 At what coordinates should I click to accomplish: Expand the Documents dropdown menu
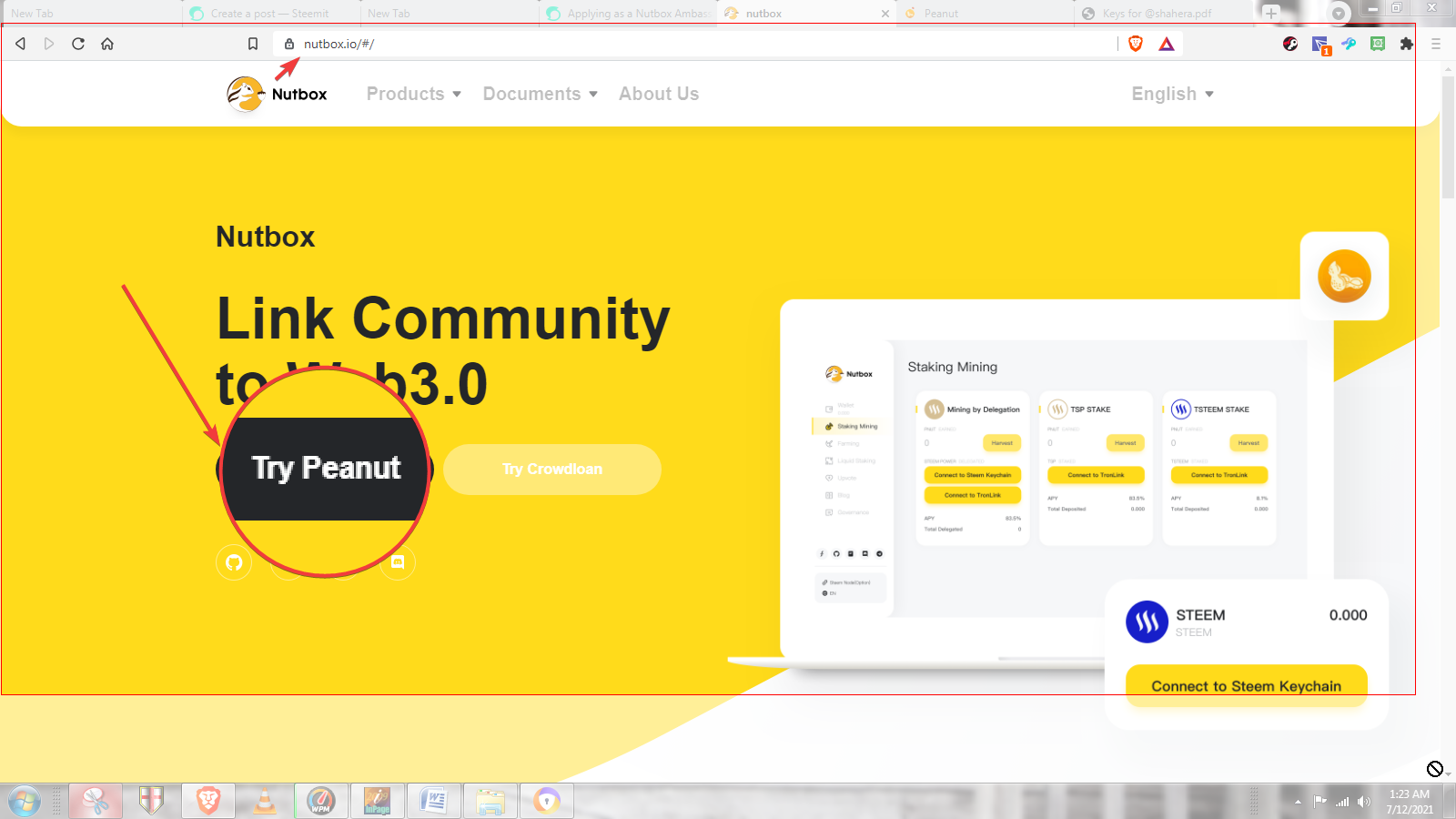541,94
